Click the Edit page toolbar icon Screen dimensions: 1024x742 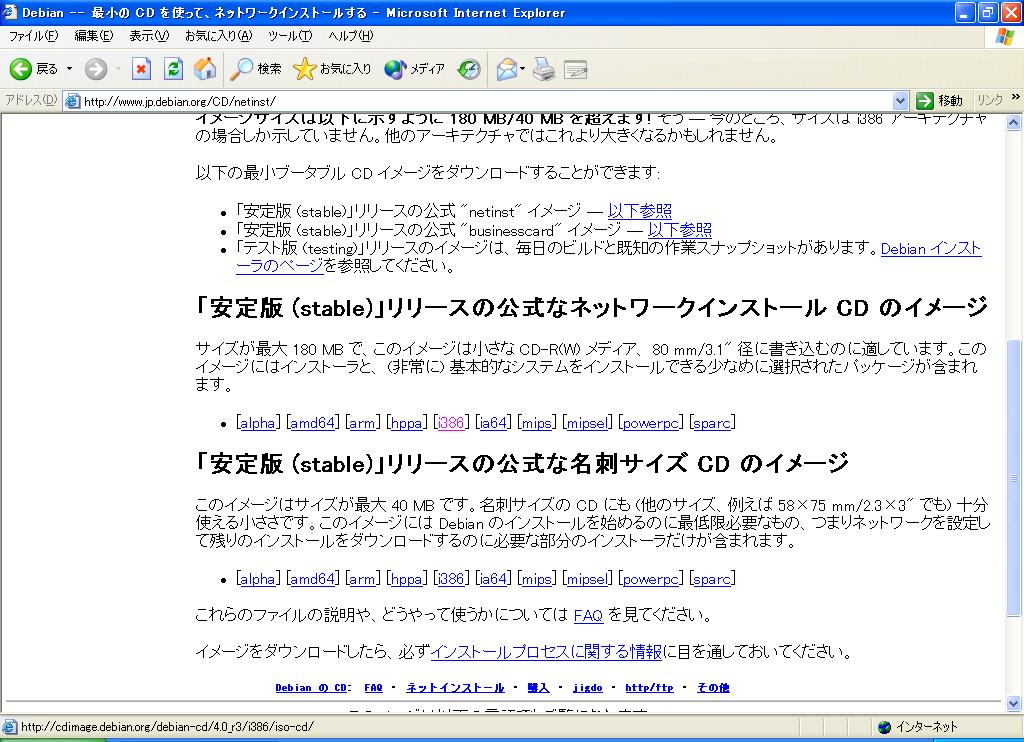[x=575, y=69]
